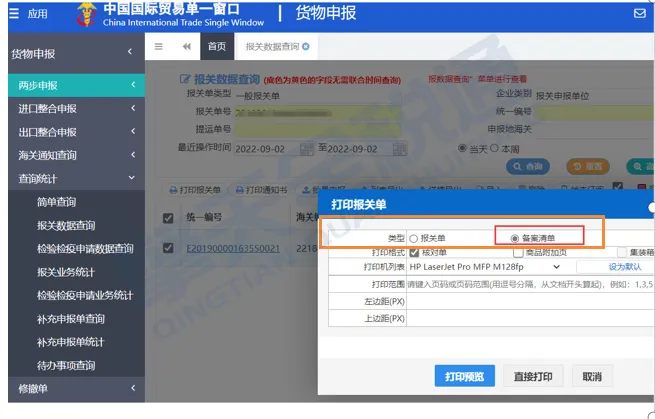Image resolution: width=655 pixels, height=419 pixels.
Task: Select the 报关单 type radio button
Action: click(x=414, y=239)
